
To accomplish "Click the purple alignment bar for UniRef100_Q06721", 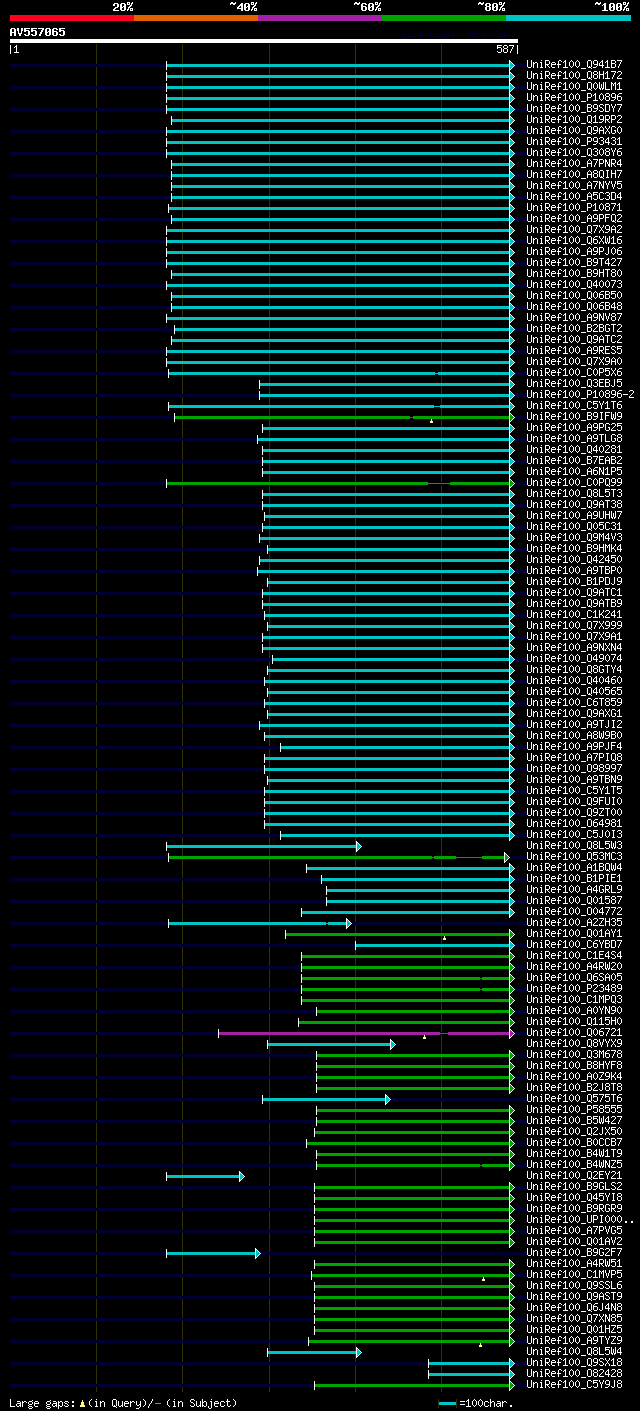I will pyautogui.click(x=365, y=1033).
